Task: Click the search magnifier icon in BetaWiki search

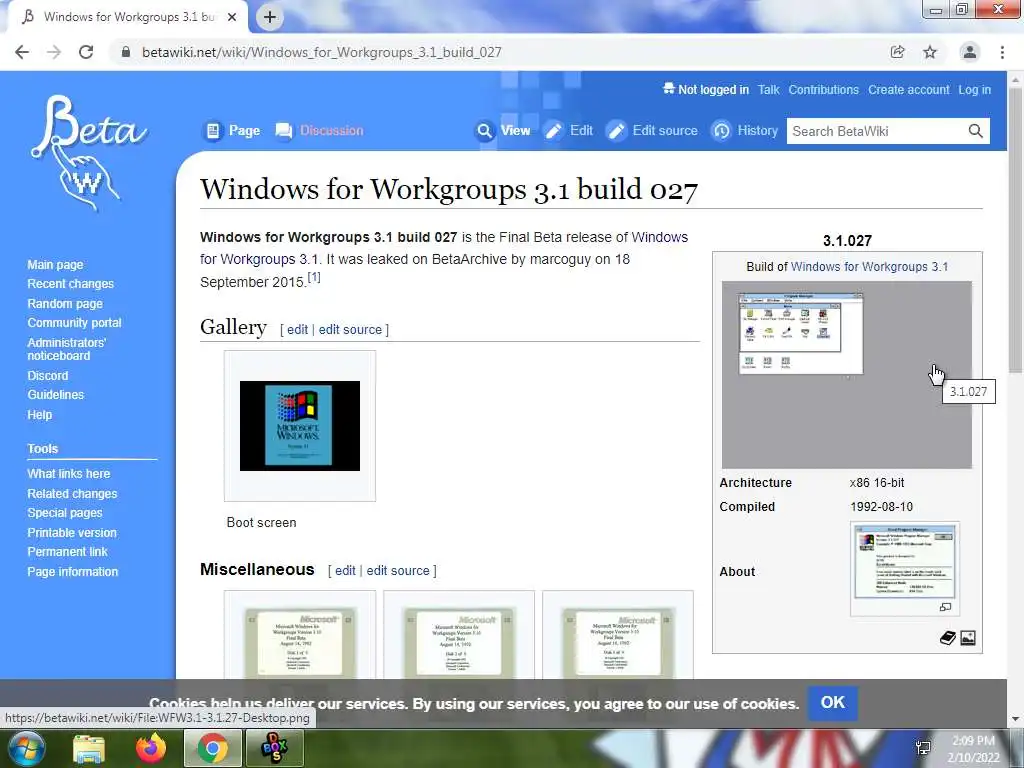Action: [x=975, y=131]
